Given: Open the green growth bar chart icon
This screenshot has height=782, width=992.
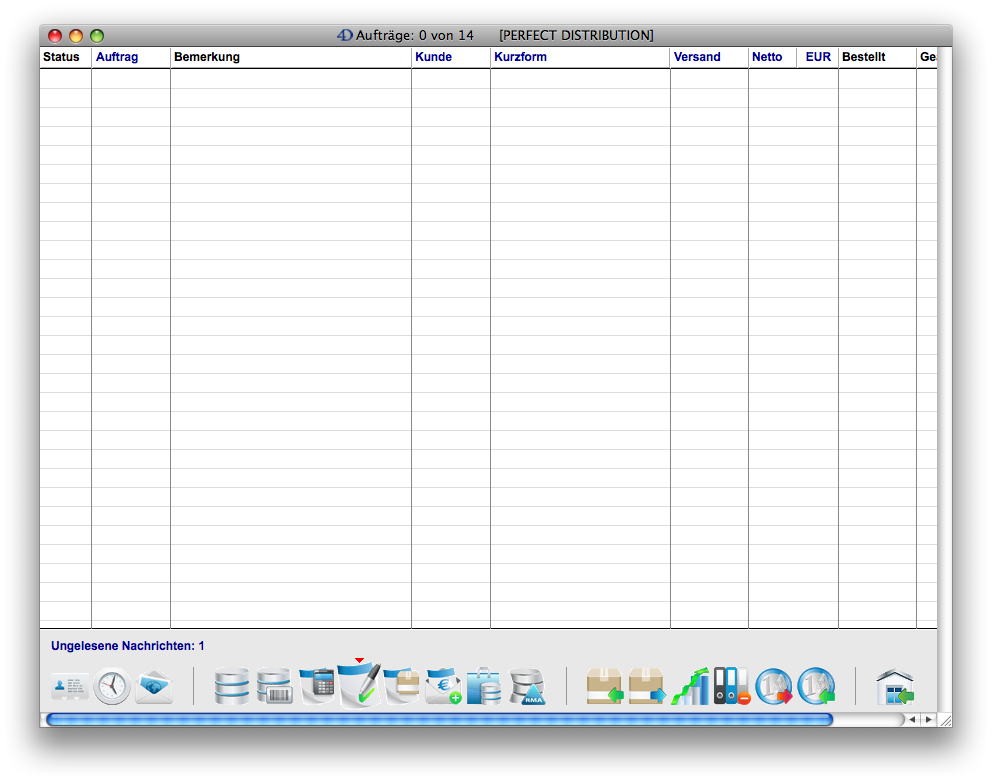Looking at the screenshot, I should (690, 687).
